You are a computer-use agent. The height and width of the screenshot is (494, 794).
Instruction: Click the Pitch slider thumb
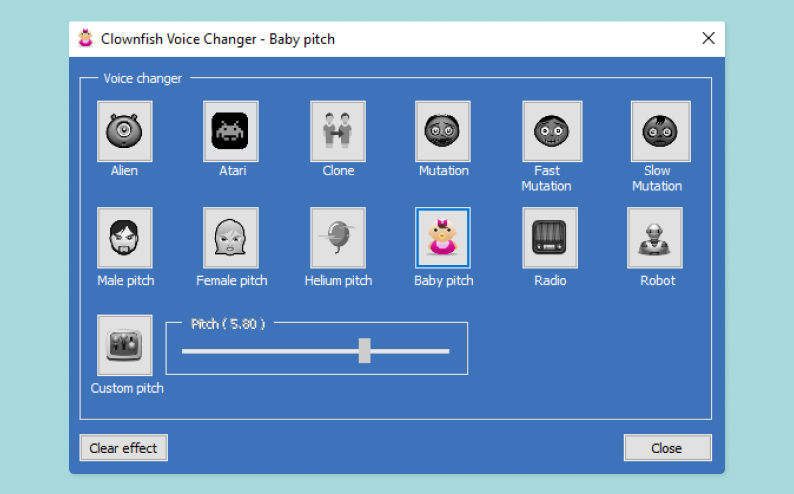365,351
